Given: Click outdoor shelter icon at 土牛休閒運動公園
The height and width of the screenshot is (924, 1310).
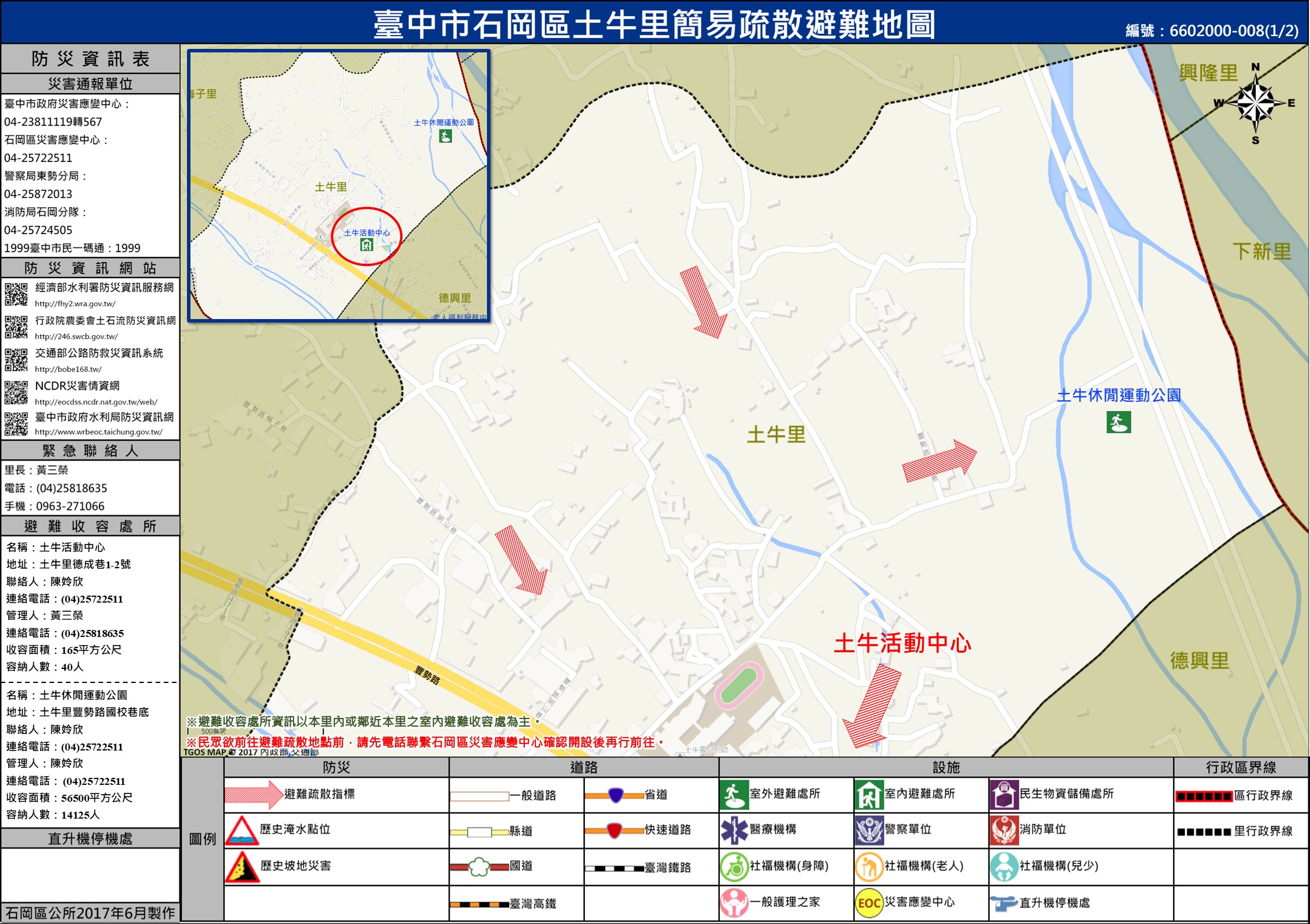Looking at the screenshot, I should [1118, 422].
